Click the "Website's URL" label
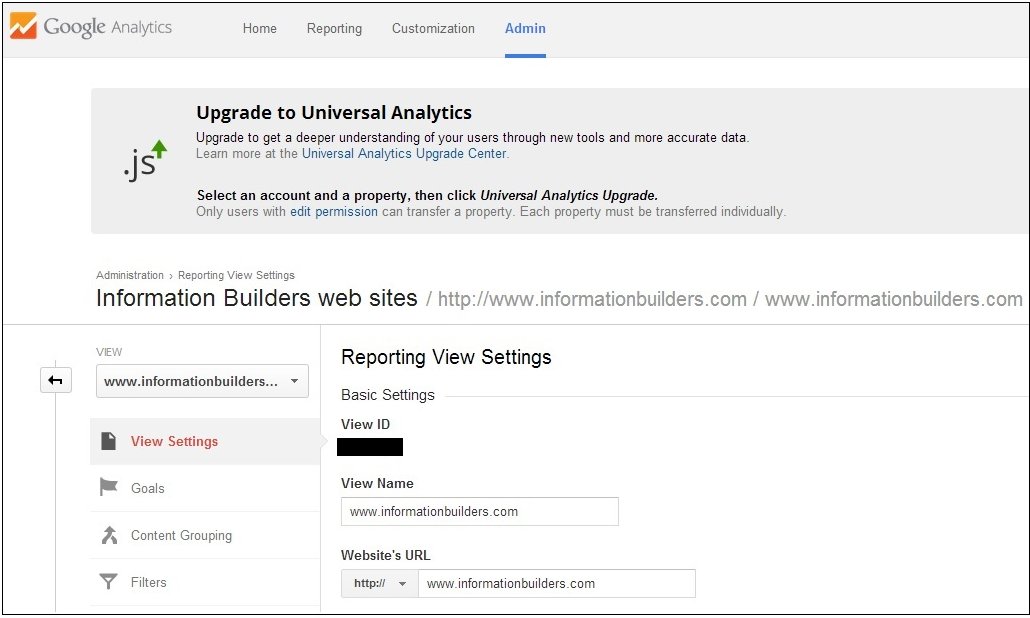Screen dimensions: 1030x618 pos(386,555)
